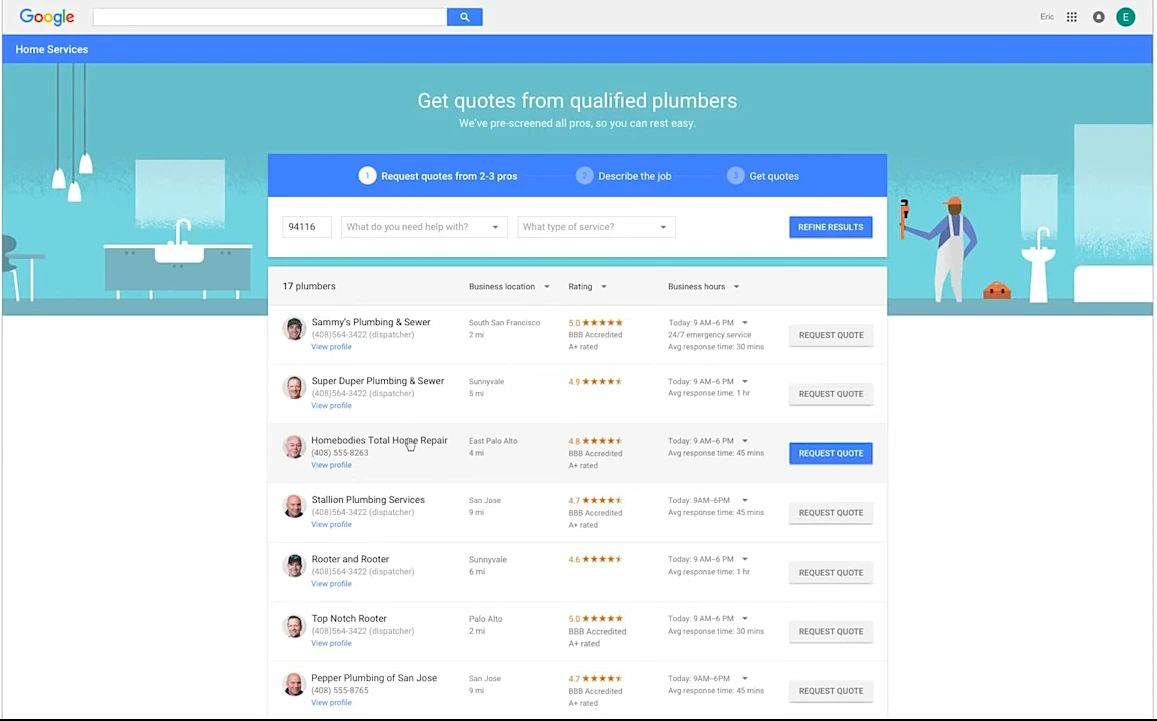
Task: Click Rooter and Rooter profile photo
Action: [x=294, y=566]
